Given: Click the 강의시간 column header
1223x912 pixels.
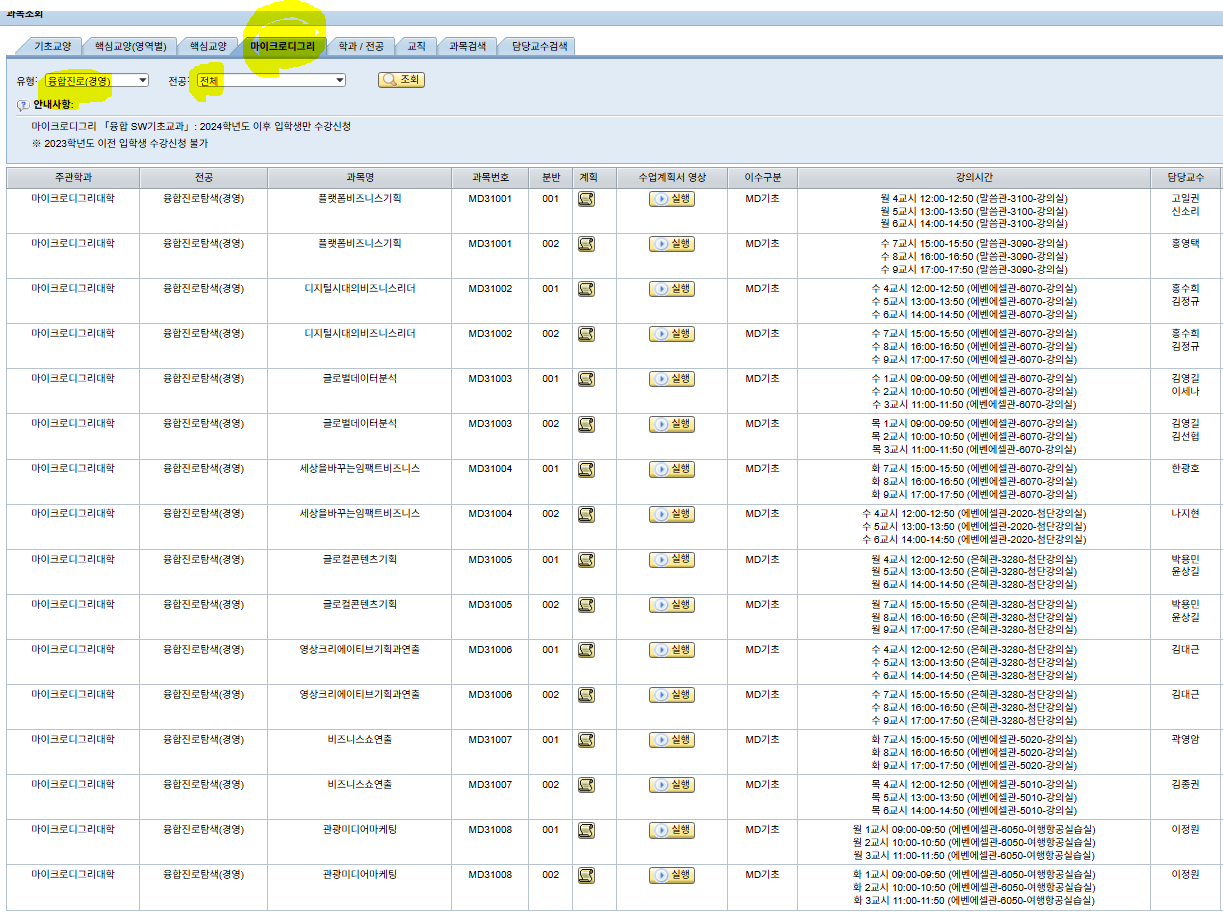Looking at the screenshot, I should 973,177.
